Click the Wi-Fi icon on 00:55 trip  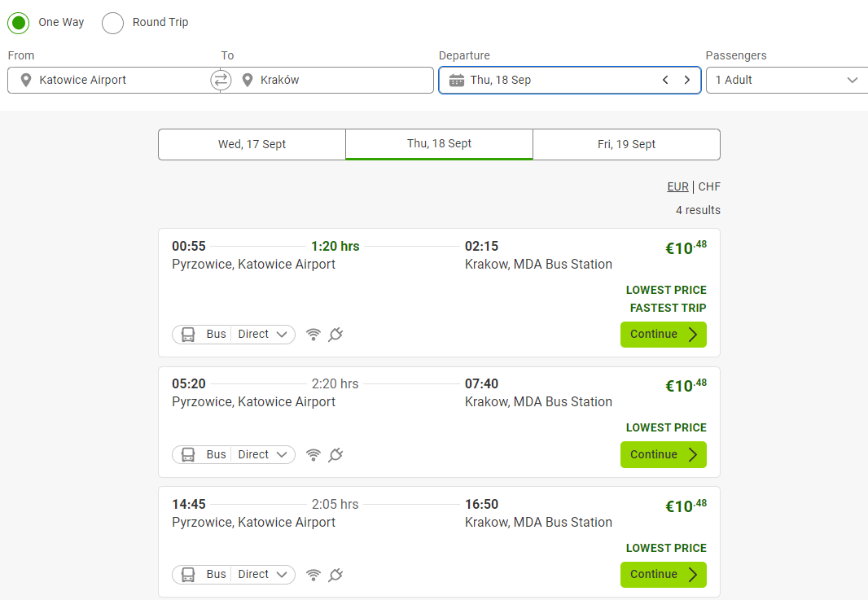[313, 334]
